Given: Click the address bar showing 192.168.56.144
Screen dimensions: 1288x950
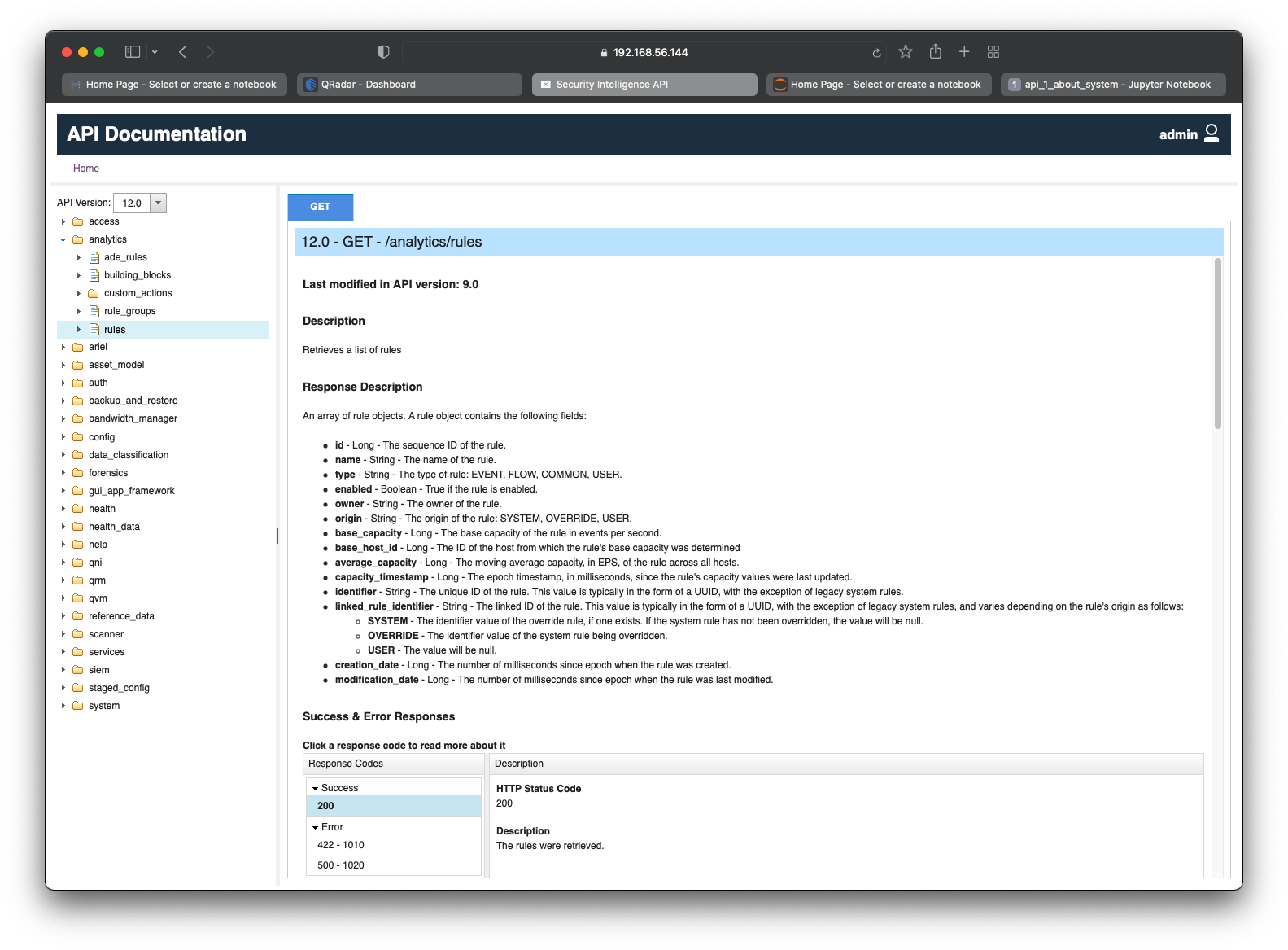Looking at the screenshot, I should click(x=644, y=52).
